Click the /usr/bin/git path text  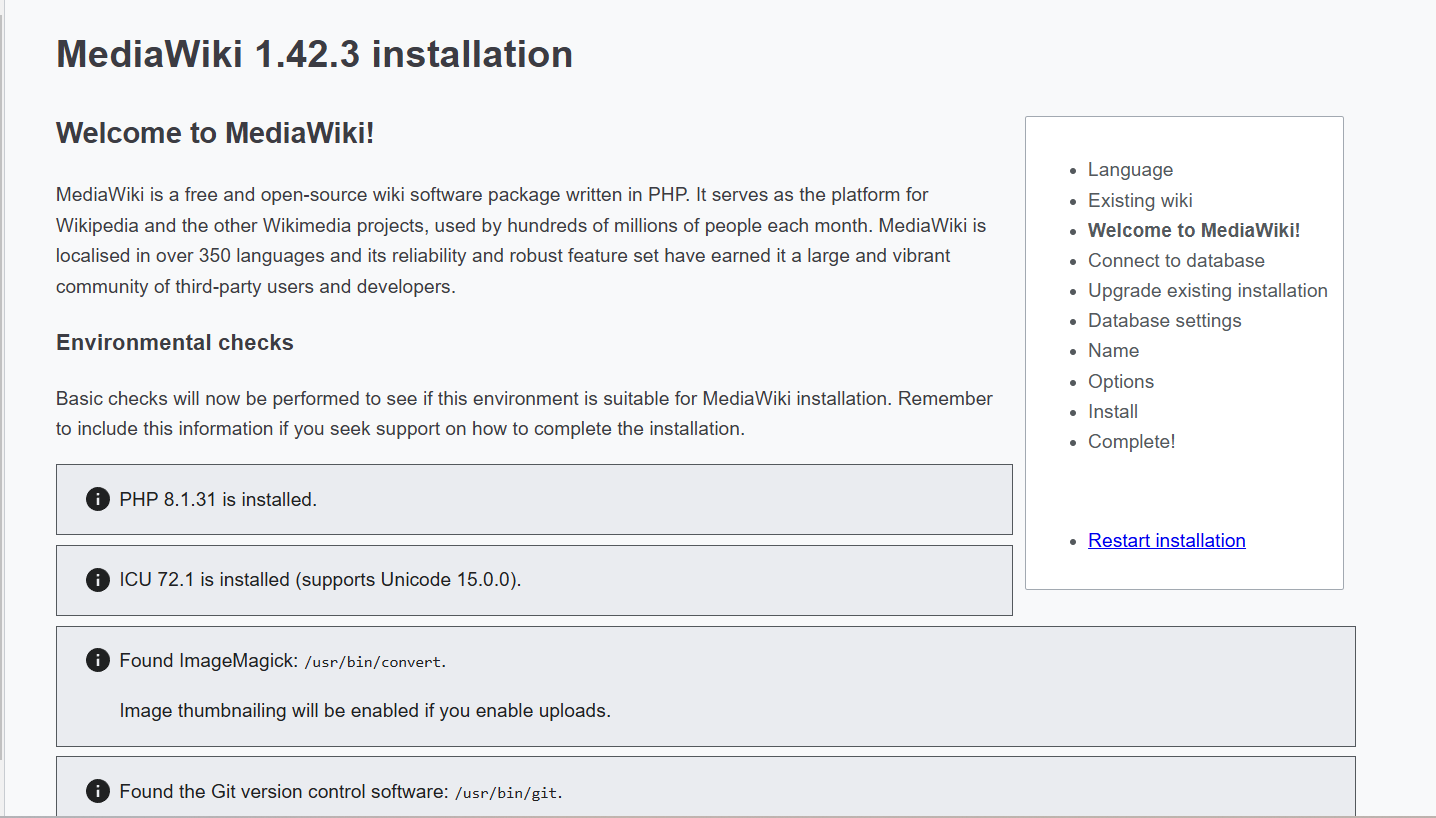click(506, 792)
